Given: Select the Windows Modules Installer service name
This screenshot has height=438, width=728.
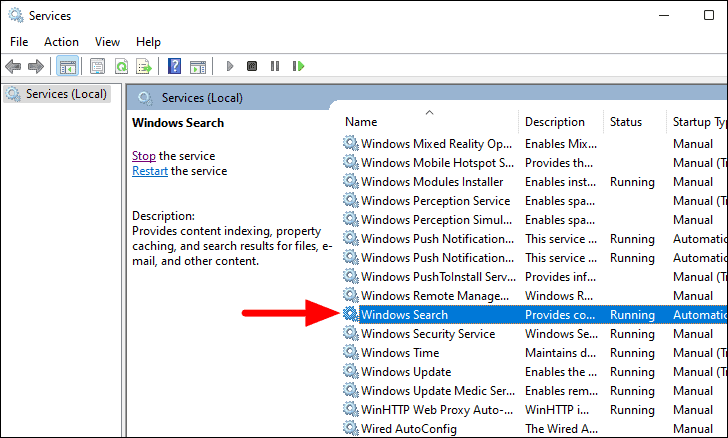Looking at the screenshot, I should pyautogui.click(x=432, y=182).
